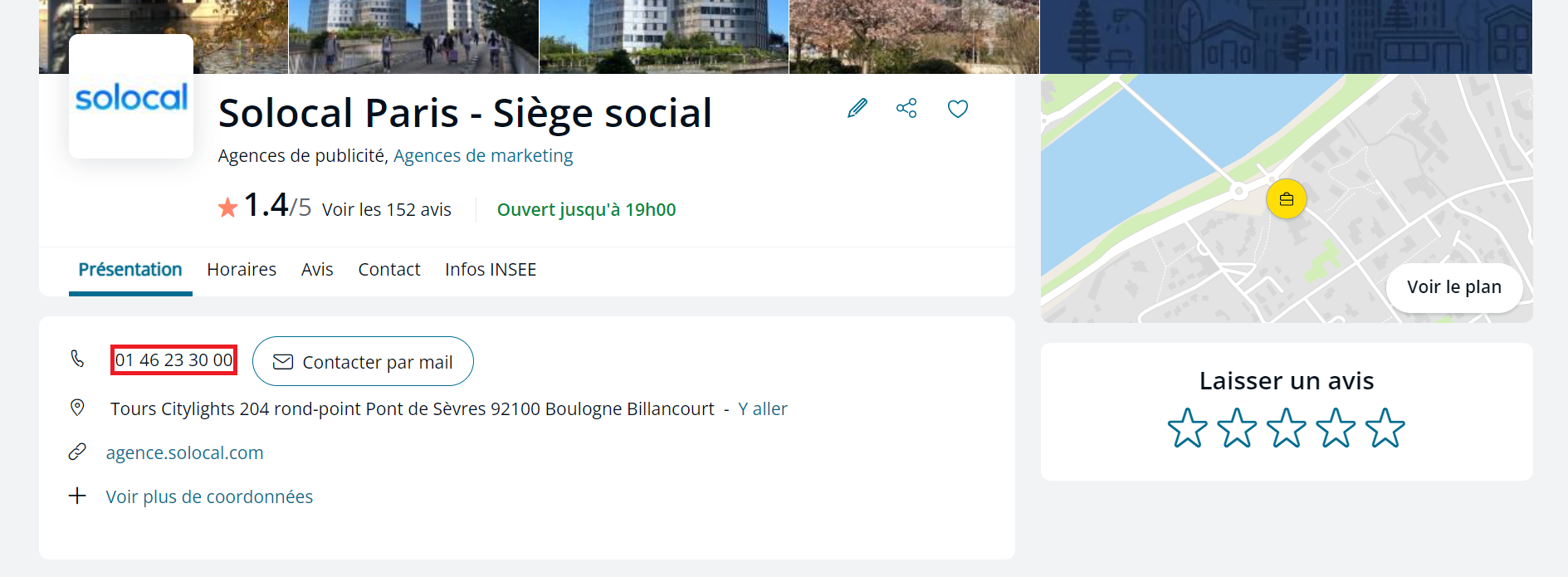The image size is (1568, 577).
Task: Open the agence.solocal.com website link
Action: point(184,452)
